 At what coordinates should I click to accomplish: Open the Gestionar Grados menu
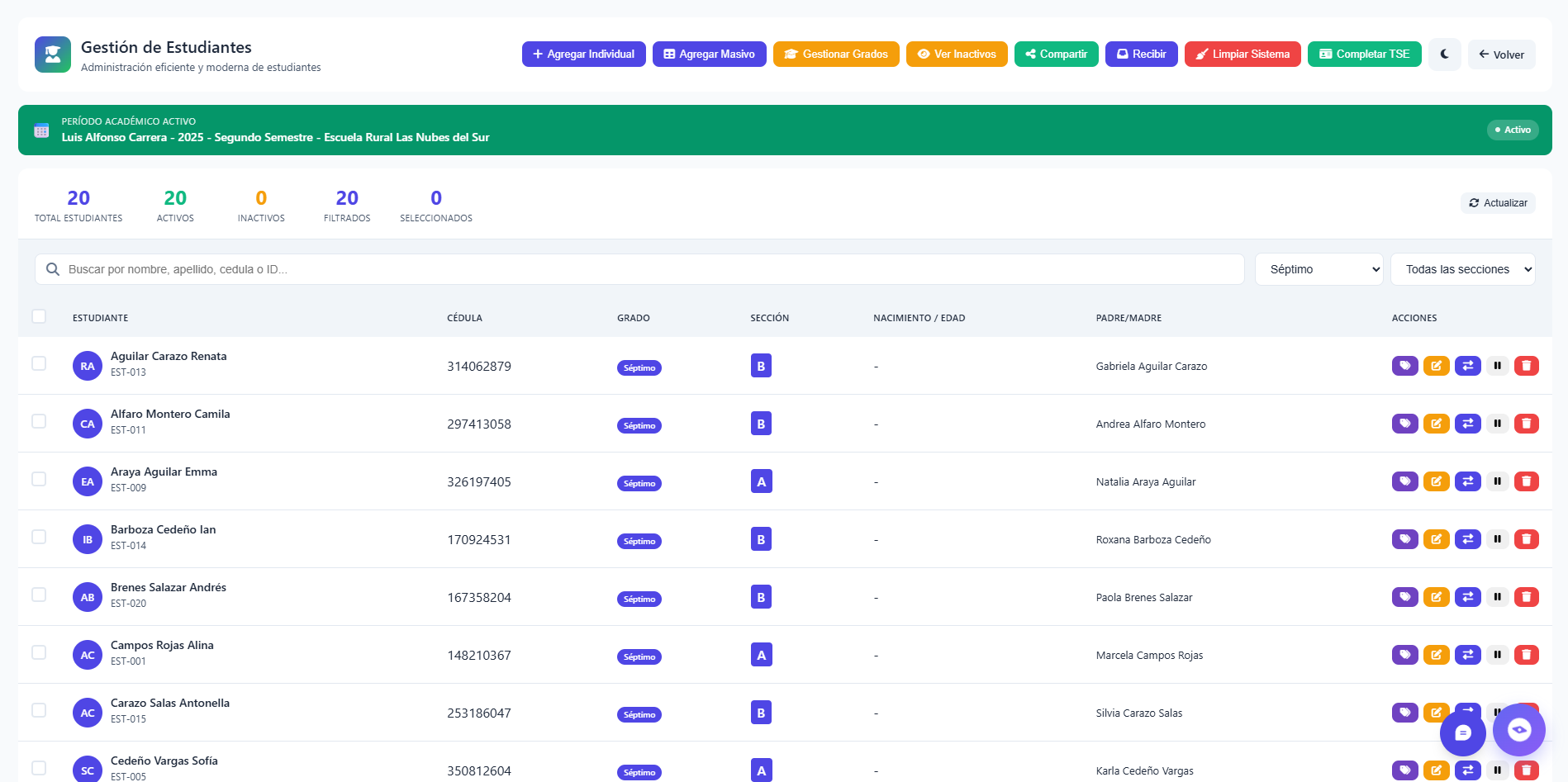[836, 55]
